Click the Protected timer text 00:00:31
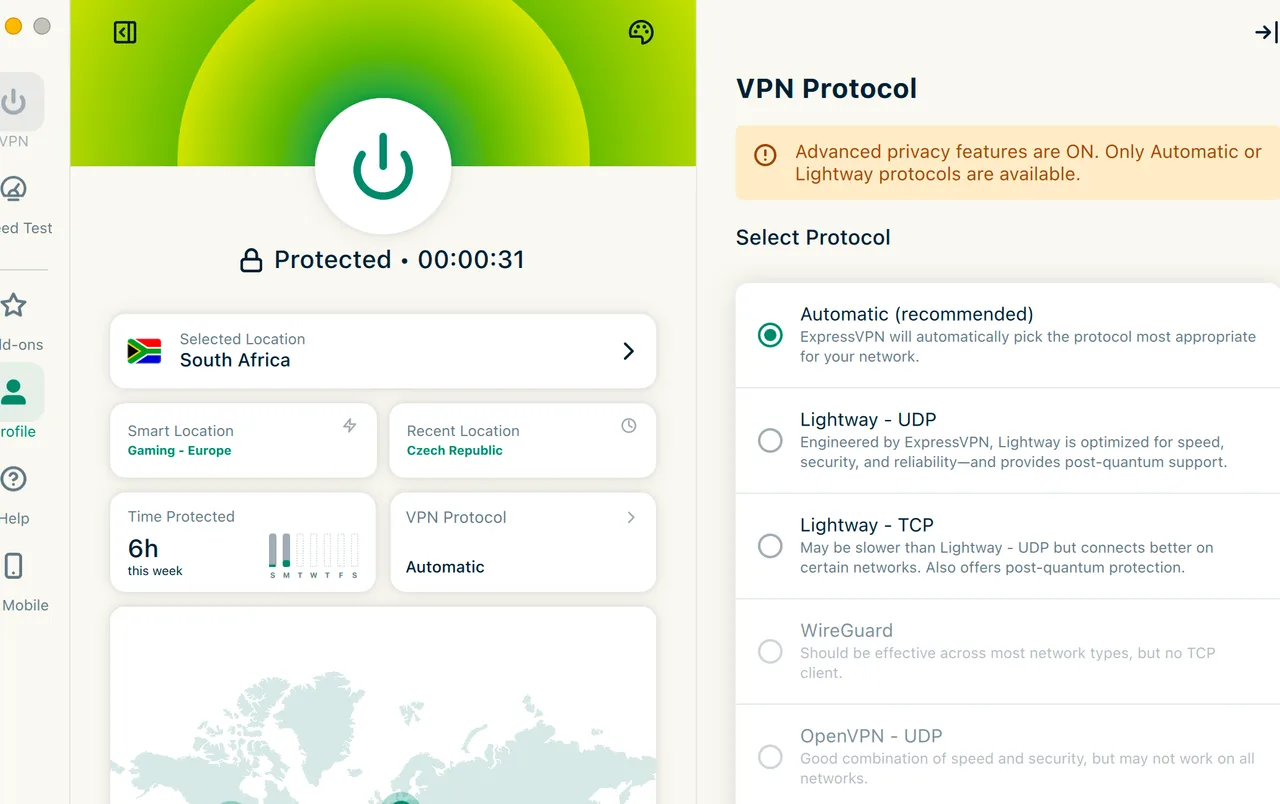Image resolution: width=1280 pixels, height=804 pixels. (471, 260)
